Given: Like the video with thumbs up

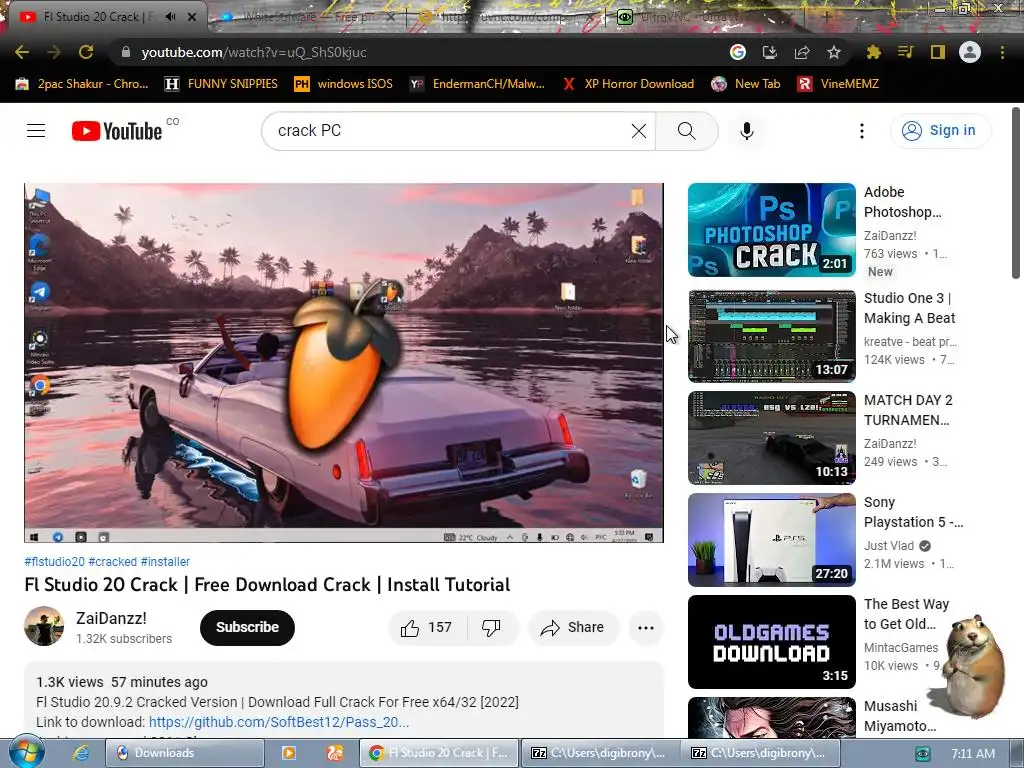Looking at the screenshot, I should [x=427, y=628].
